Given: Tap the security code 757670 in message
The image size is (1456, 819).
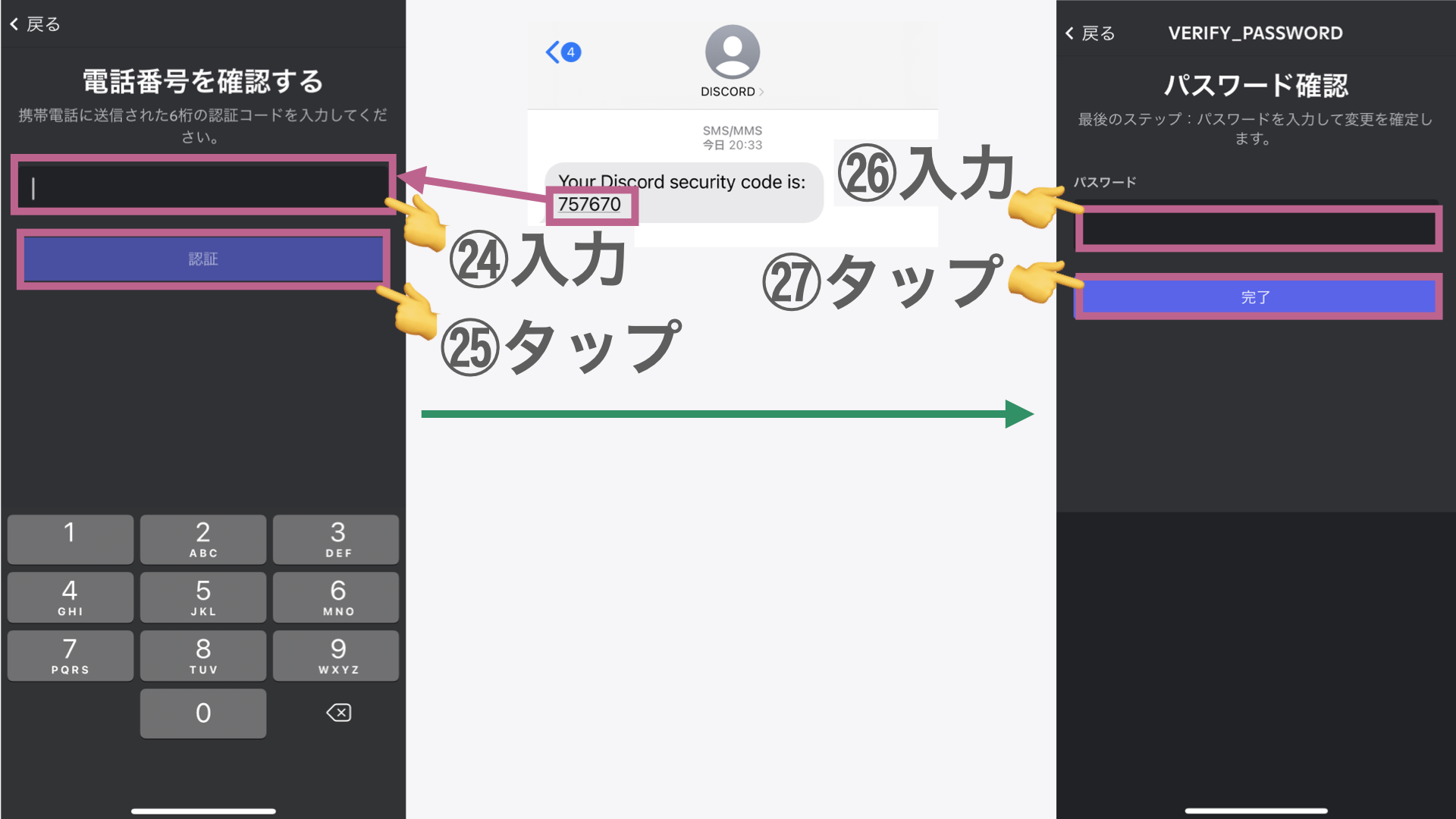Looking at the screenshot, I should (x=589, y=205).
